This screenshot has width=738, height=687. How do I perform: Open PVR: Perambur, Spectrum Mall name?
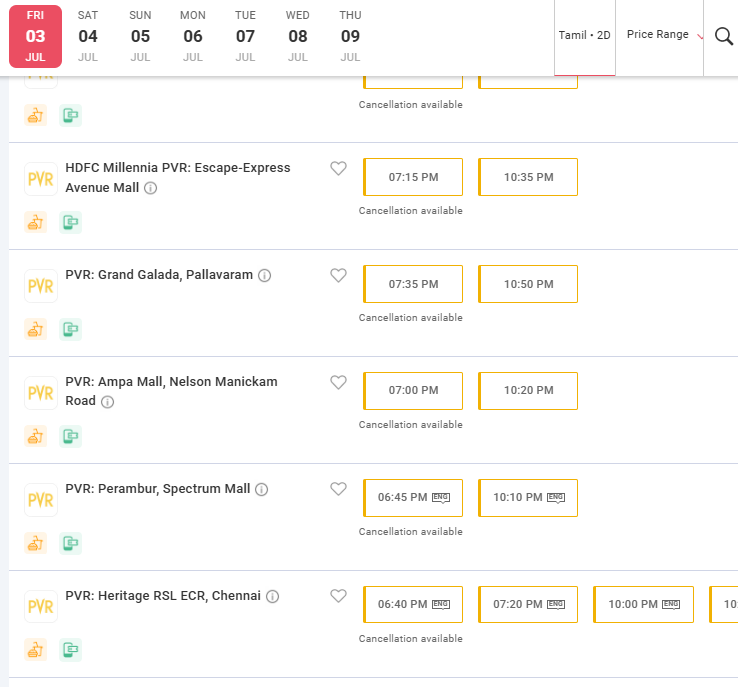coord(158,489)
